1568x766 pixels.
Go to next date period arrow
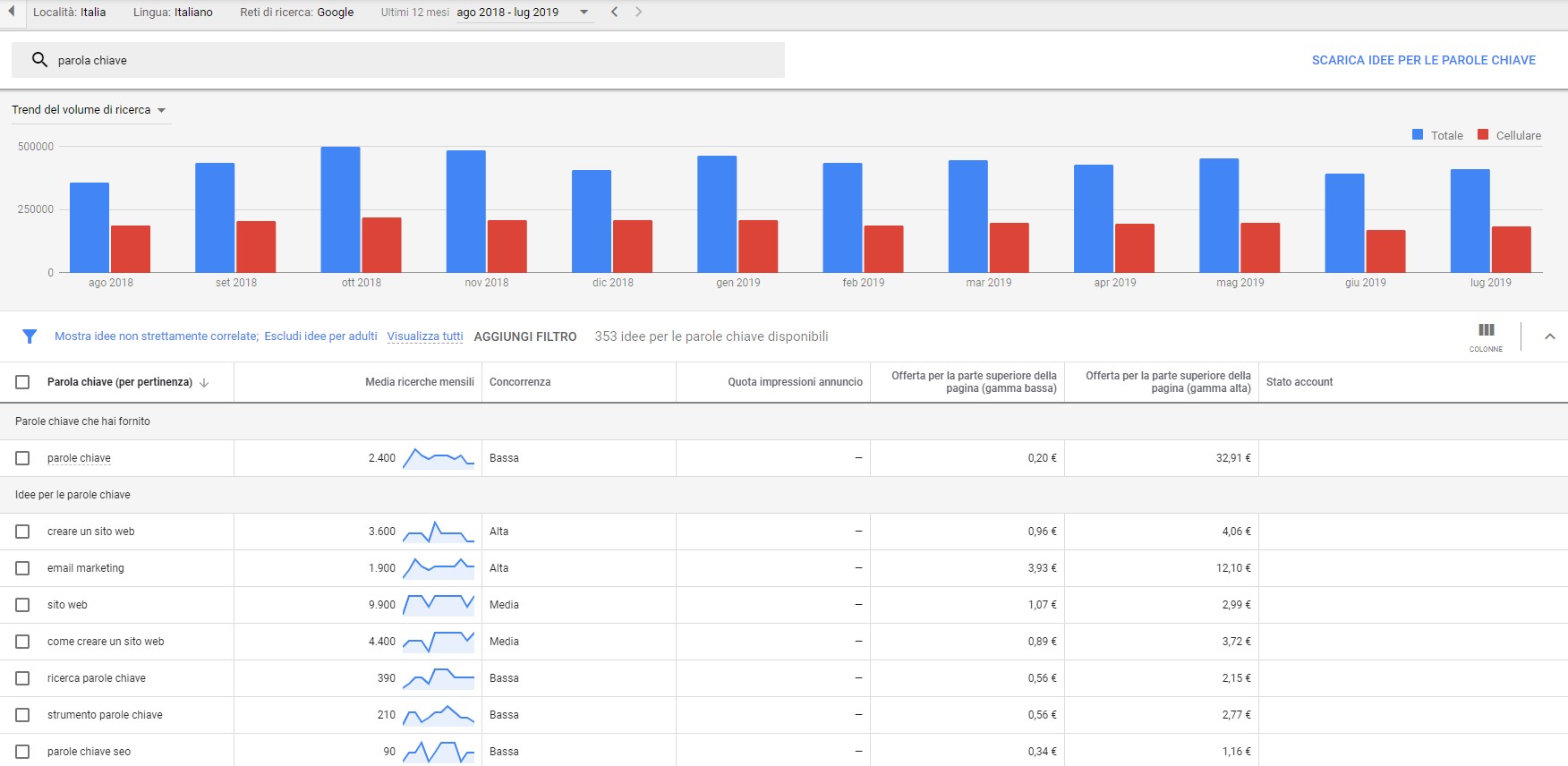(638, 12)
